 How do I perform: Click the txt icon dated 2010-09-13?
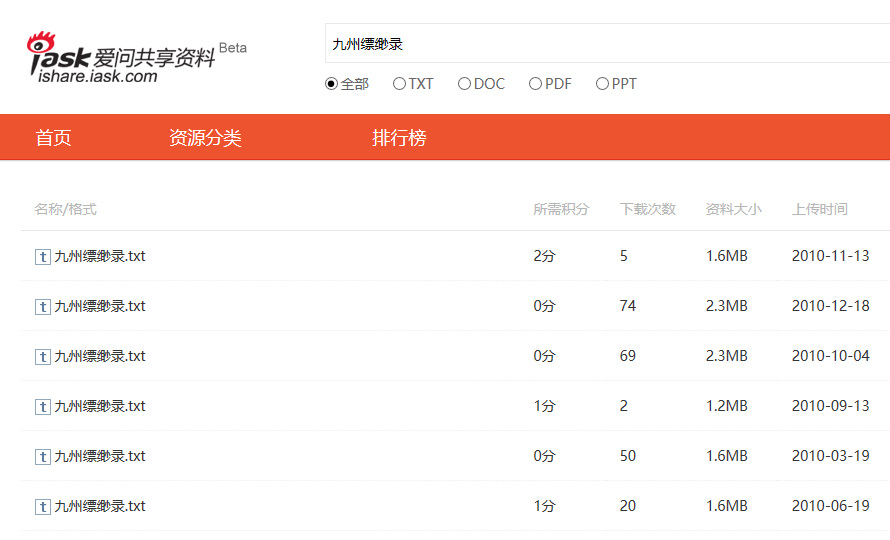(43, 407)
